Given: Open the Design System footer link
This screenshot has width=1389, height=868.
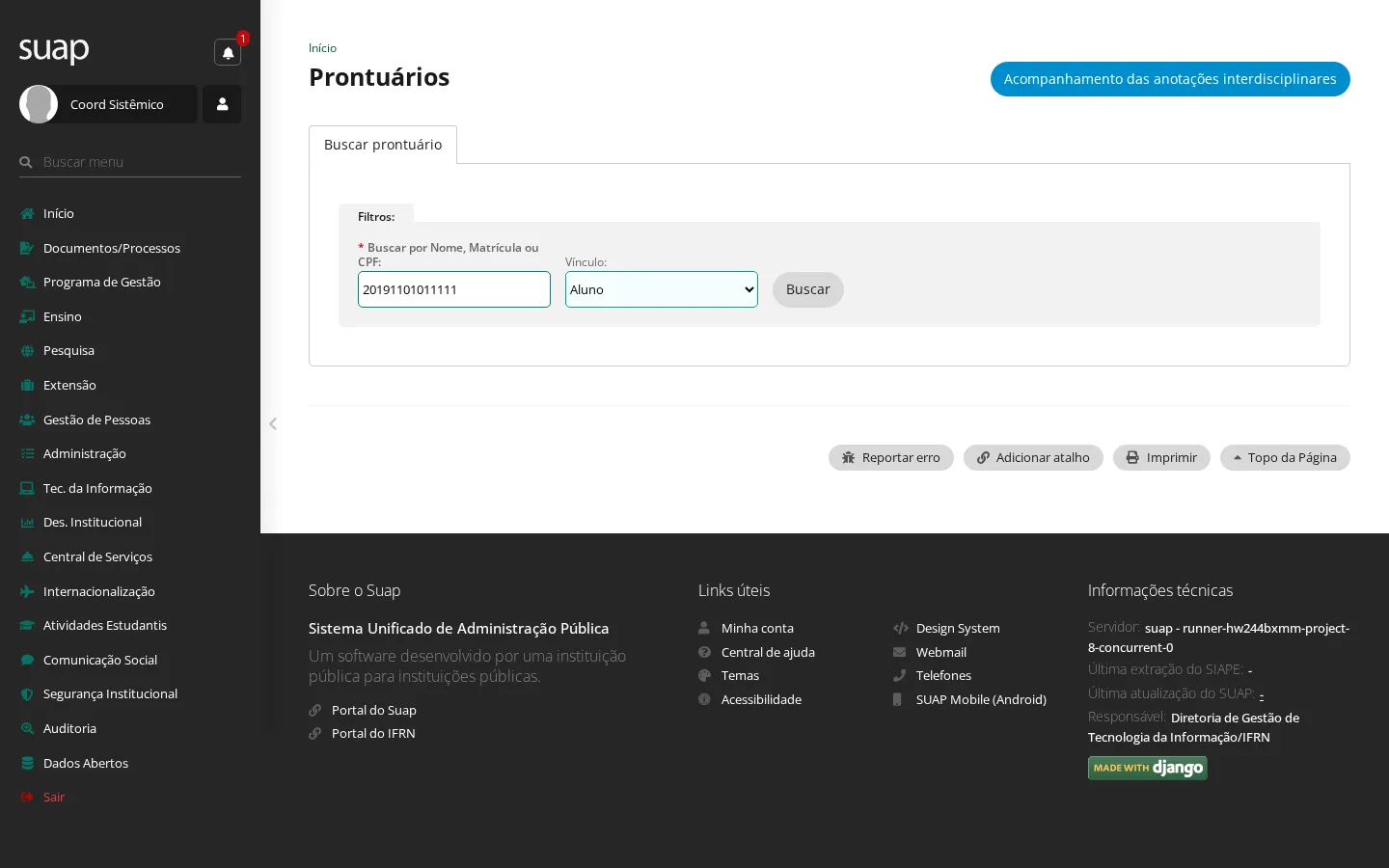Looking at the screenshot, I should coord(958,628).
